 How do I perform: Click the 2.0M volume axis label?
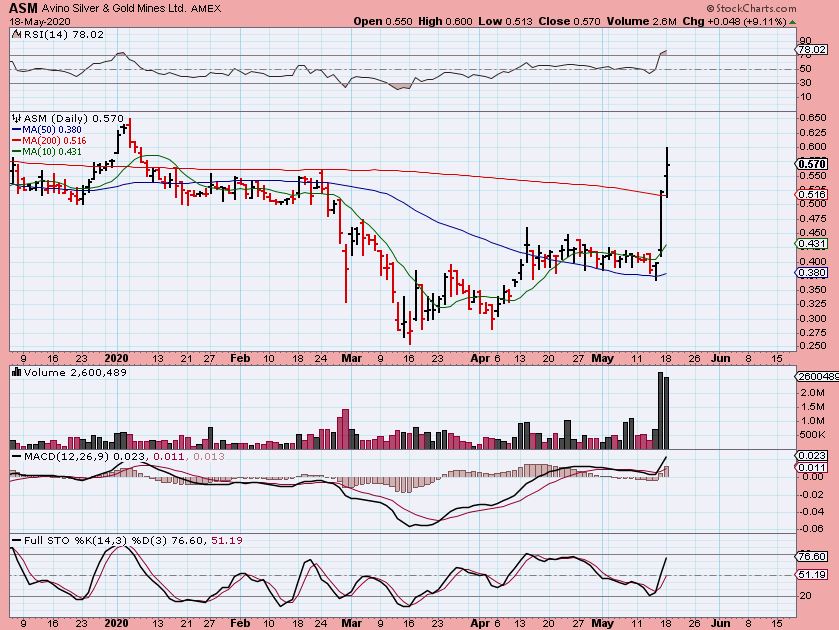point(813,392)
